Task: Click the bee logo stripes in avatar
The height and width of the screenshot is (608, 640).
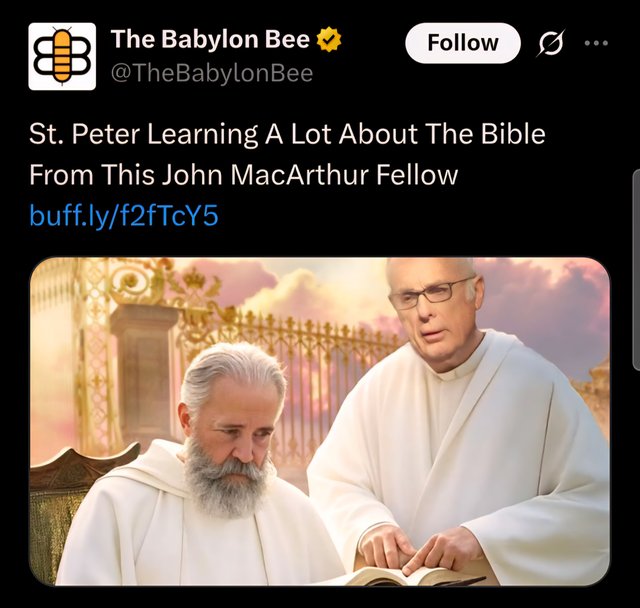Action: tap(62, 55)
